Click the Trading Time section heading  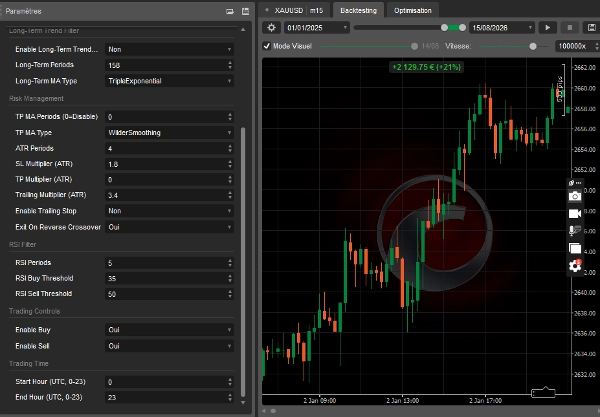[x=29, y=363]
